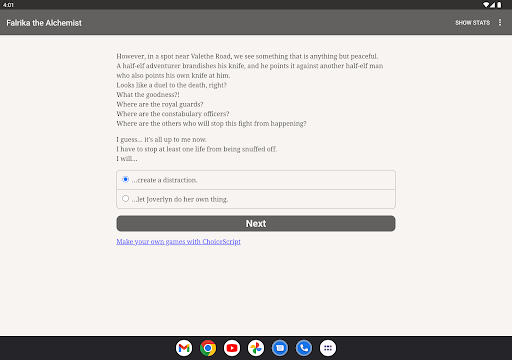This screenshot has width=512, height=360.
Task: Tap the 4:01 clock in status bar
Action: [8, 5]
